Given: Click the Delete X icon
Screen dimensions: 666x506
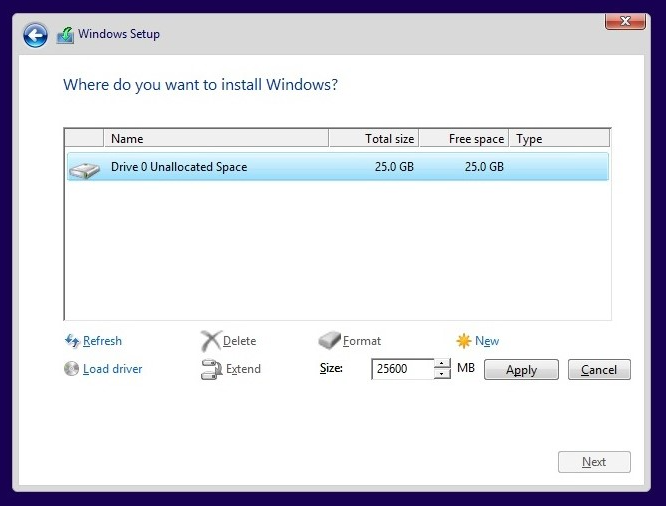Looking at the screenshot, I should click(211, 341).
